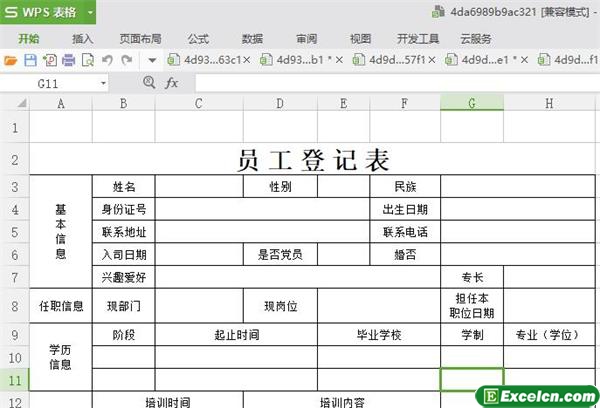Switch to document tab 4d93...63c1
The image size is (600, 408).
coord(204,60)
